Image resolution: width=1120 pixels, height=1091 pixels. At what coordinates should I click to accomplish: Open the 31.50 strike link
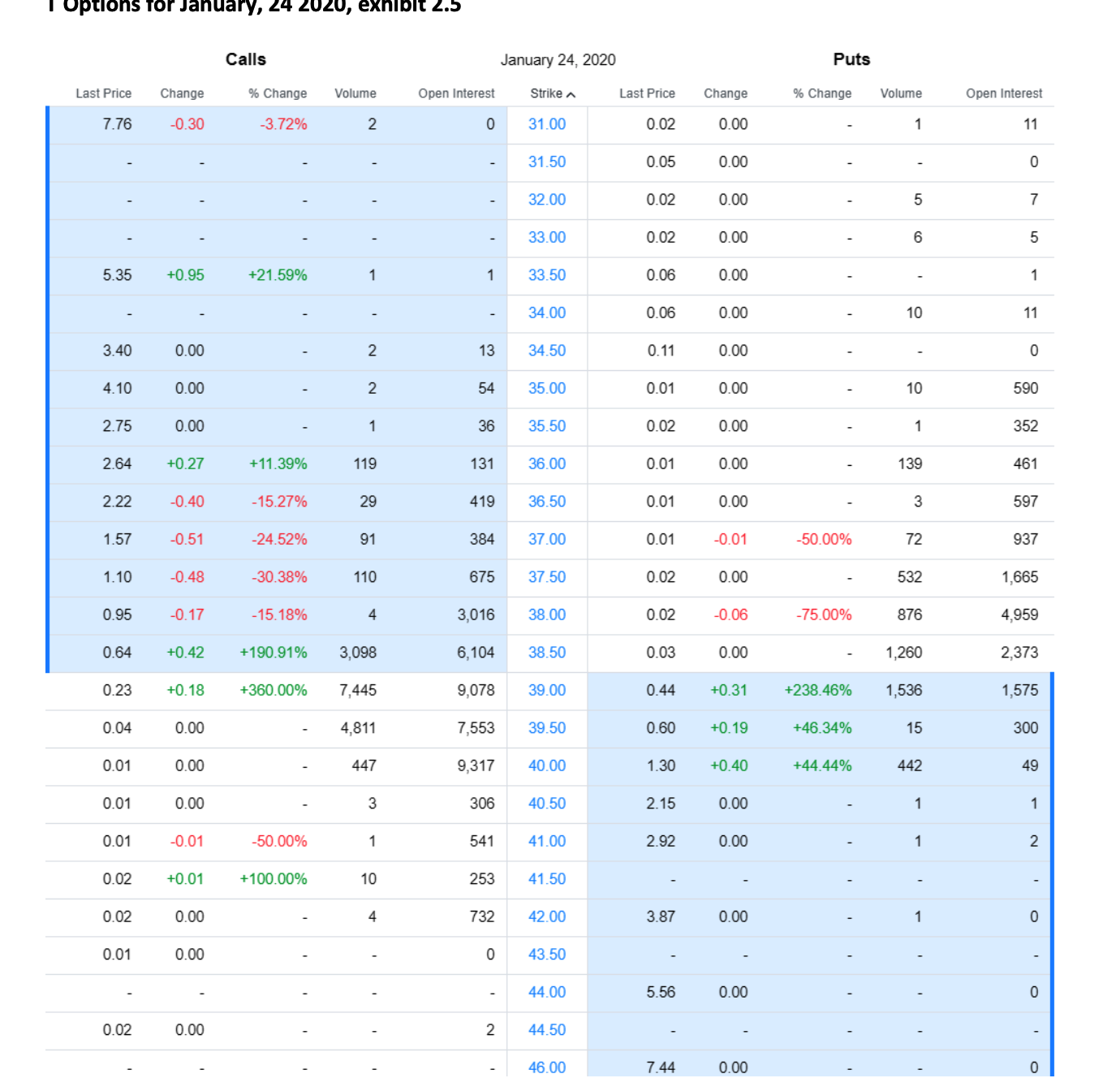547,162
